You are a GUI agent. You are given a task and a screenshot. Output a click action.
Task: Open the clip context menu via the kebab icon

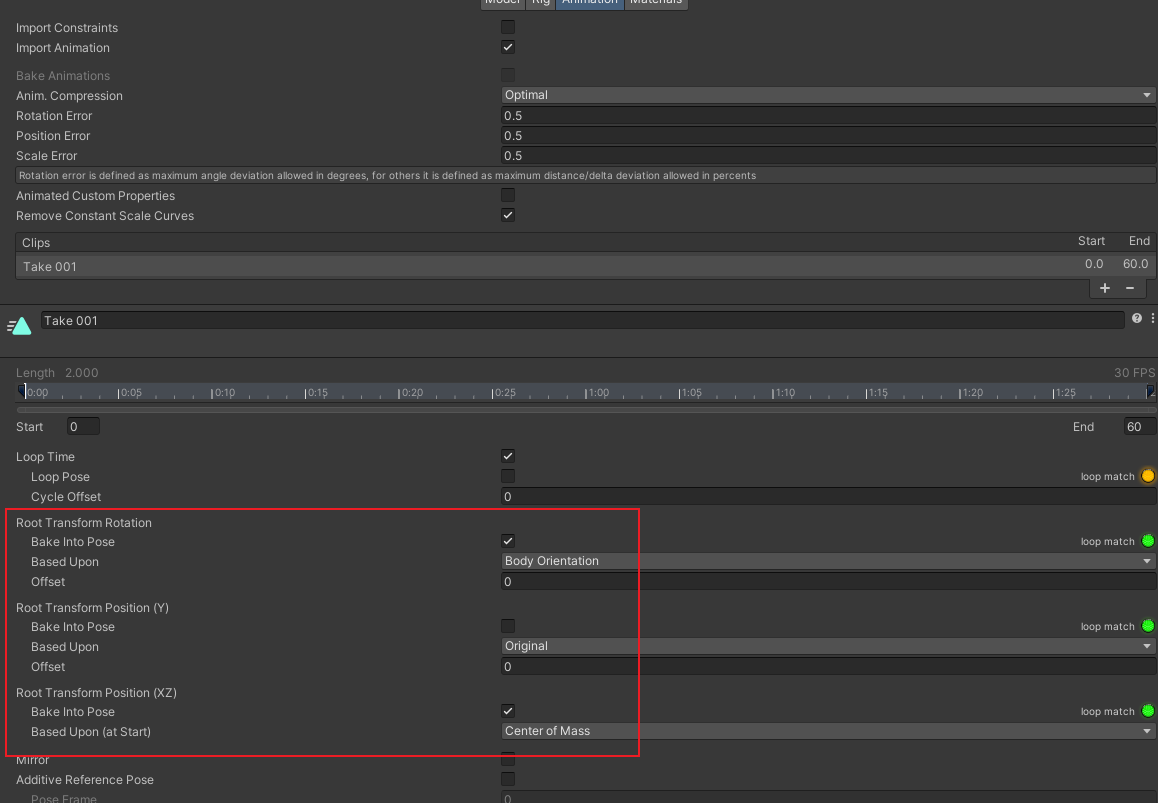pyautogui.click(x=1151, y=318)
